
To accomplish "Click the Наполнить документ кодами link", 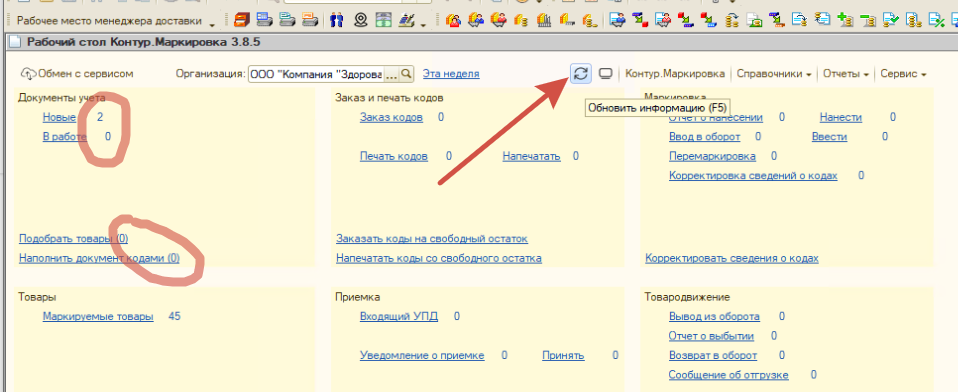I will click(x=99, y=258).
